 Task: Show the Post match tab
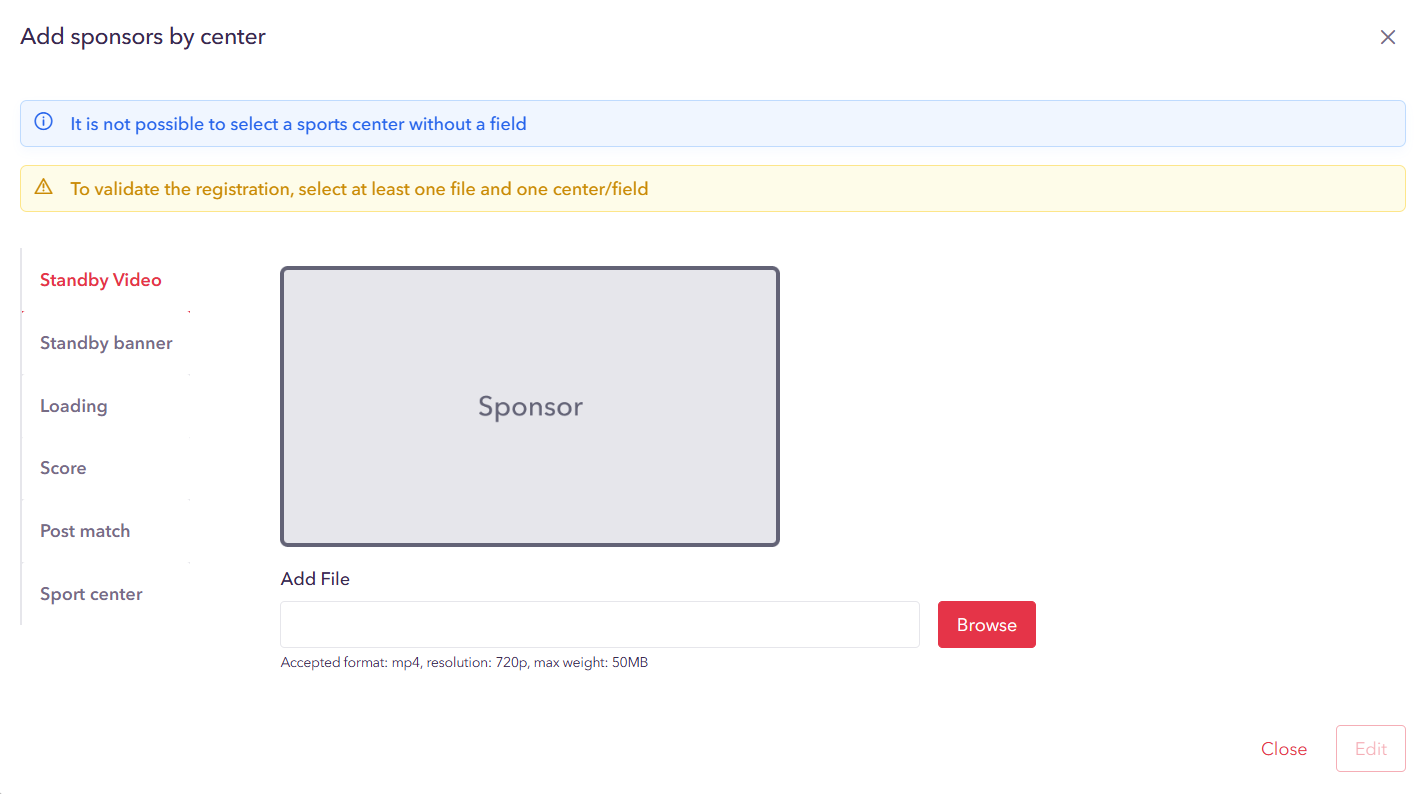click(x=85, y=531)
